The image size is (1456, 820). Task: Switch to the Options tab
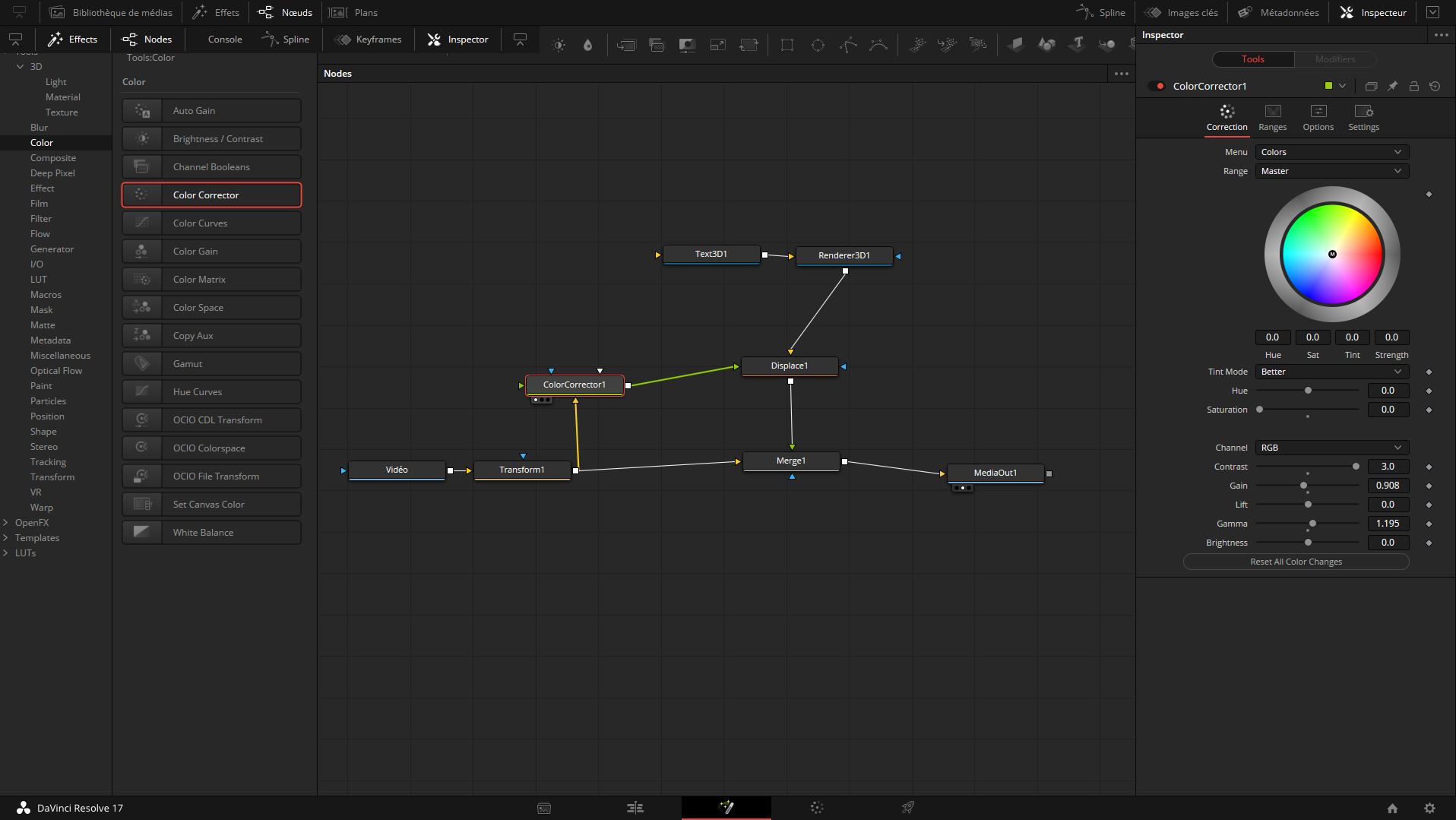pos(1318,118)
